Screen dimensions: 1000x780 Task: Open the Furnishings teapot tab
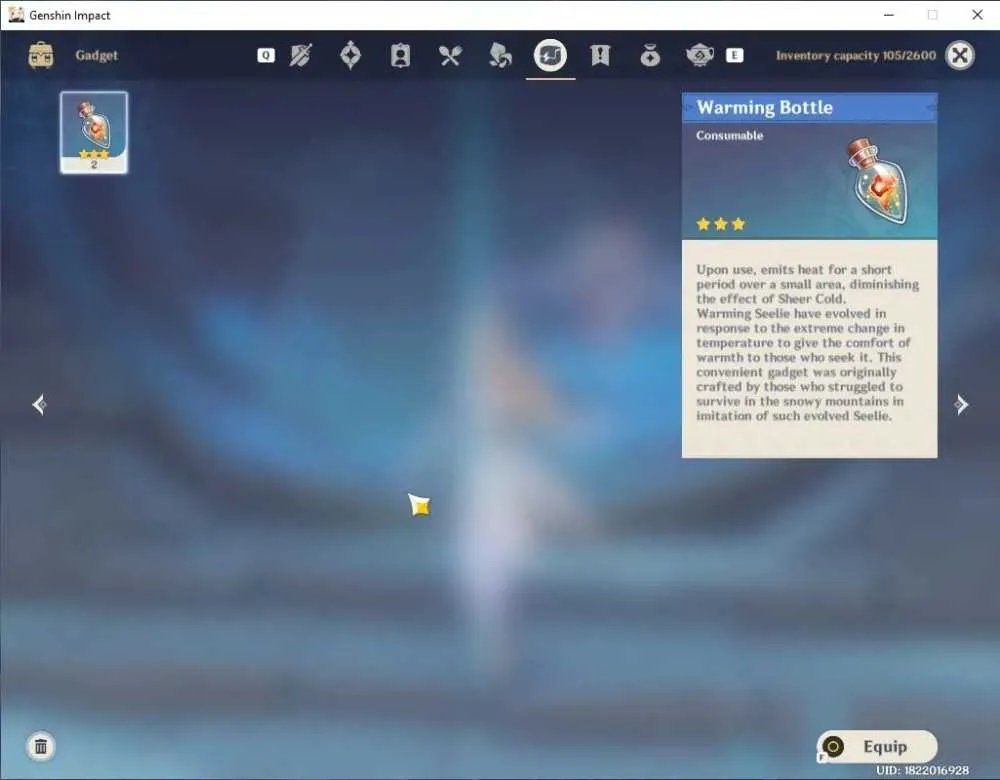coord(700,55)
